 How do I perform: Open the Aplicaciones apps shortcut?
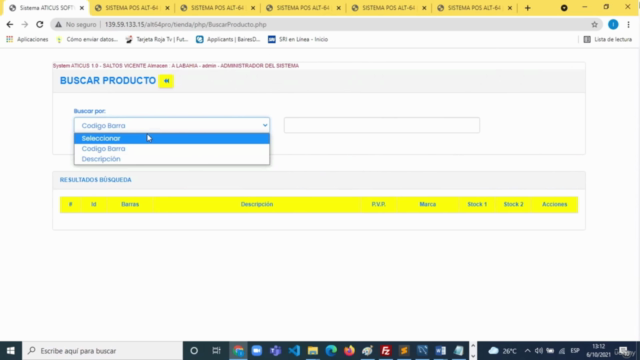tap(27, 39)
